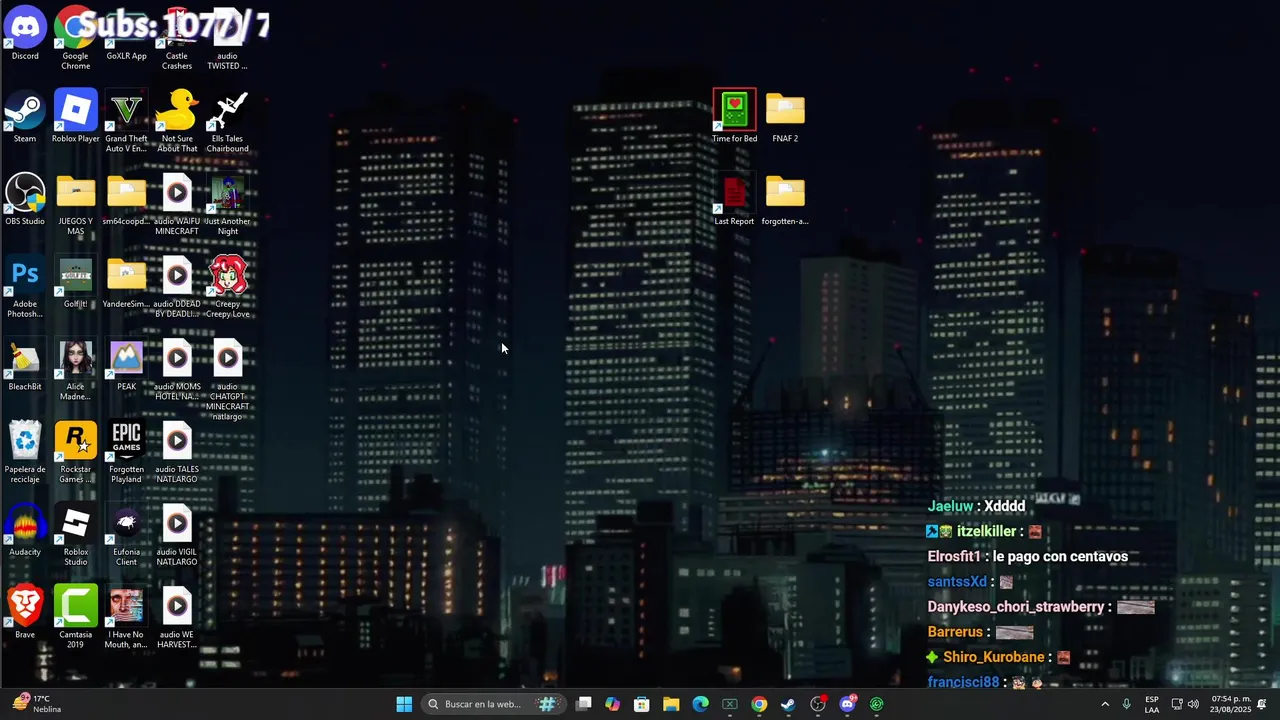The height and width of the screenshot is (720, 1280).
Task: Select the audio WE HARVEST file
Action: [177, 617]
